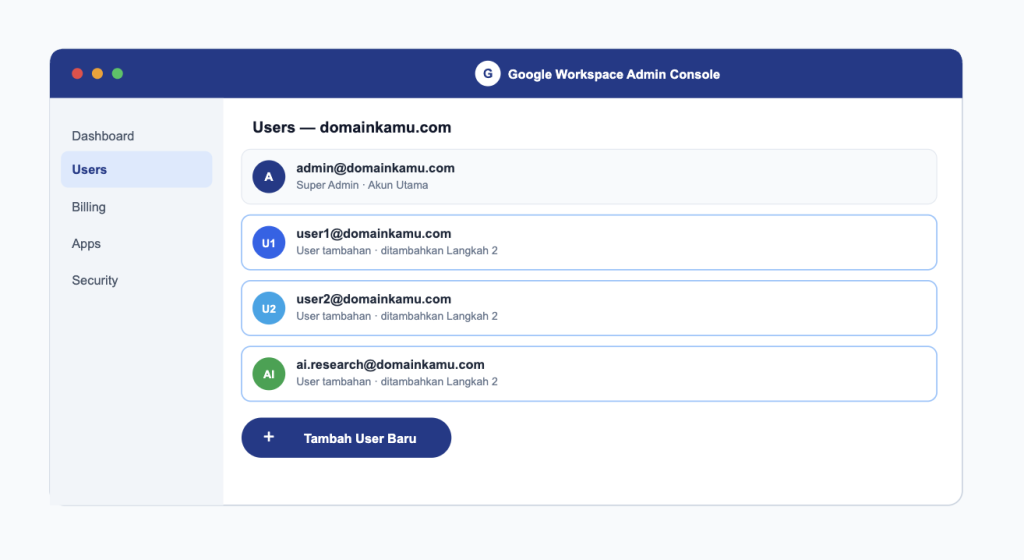
Task: Select the admin@domainkamu.com email text
Action: coord(376,168)
